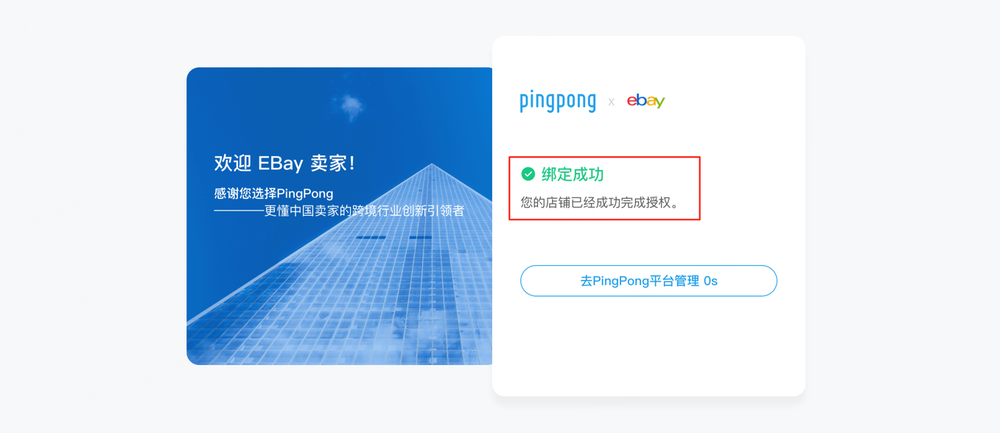Click the 更懂中国卖家的跨境行业创新引领者 tagline
This screenshot has height=433, width=1000.
pyautogui.click(x=364, y=211)
